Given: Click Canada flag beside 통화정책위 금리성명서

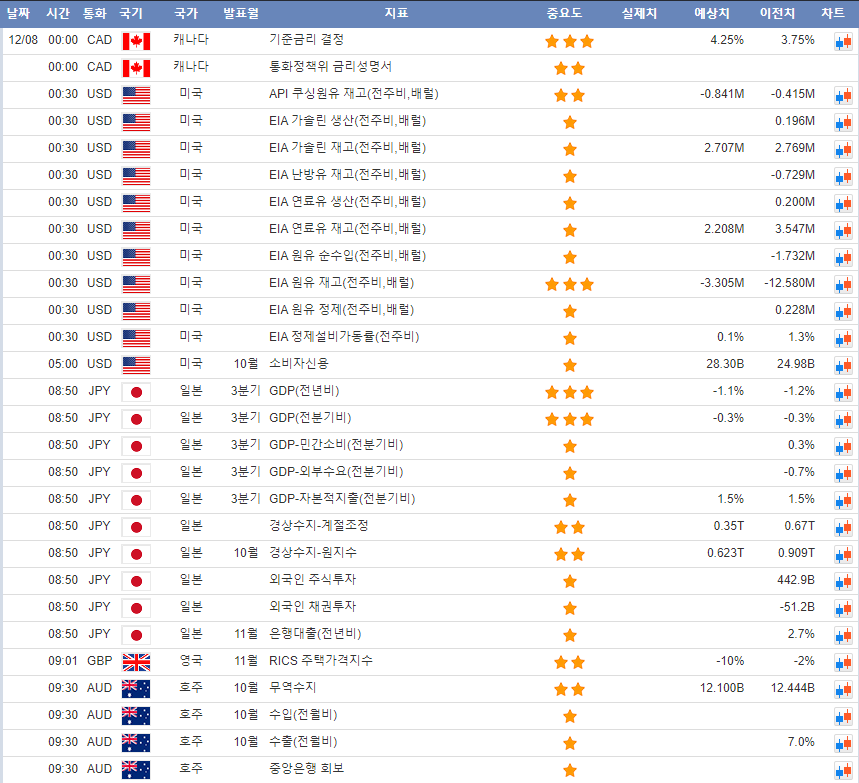Looking at the screenshot, I should point(135,68).
